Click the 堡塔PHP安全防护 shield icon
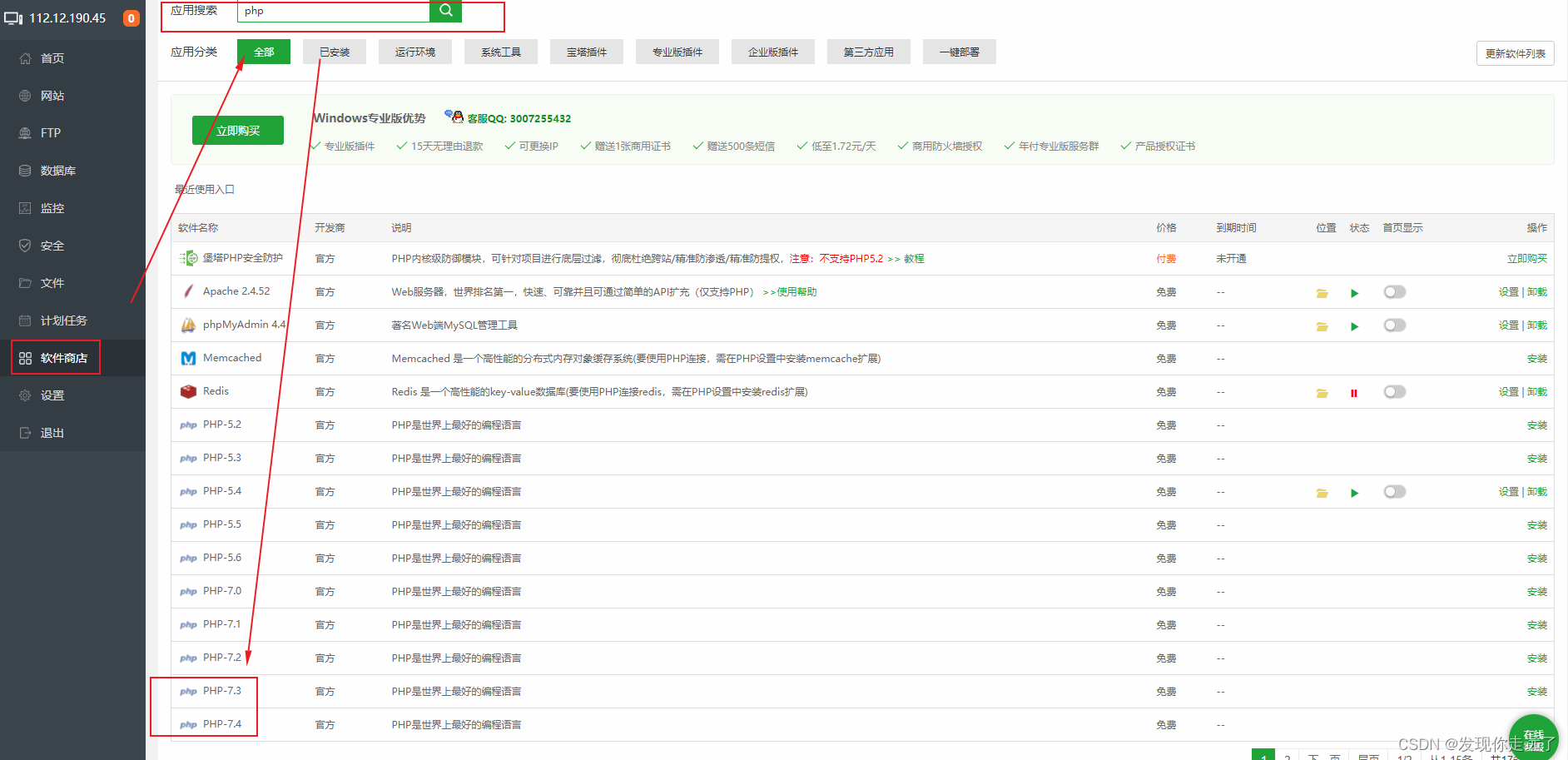The image size is (1568, 760). 189,258
